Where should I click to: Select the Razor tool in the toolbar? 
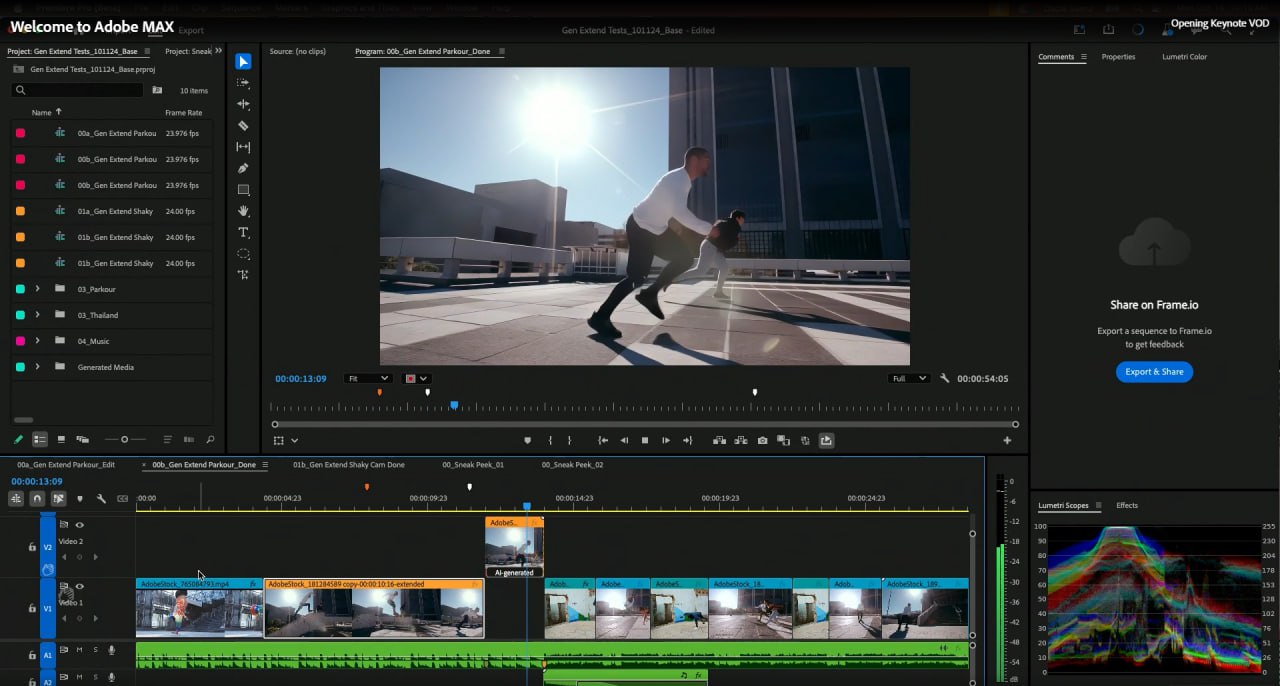click(x=243, y=126)
